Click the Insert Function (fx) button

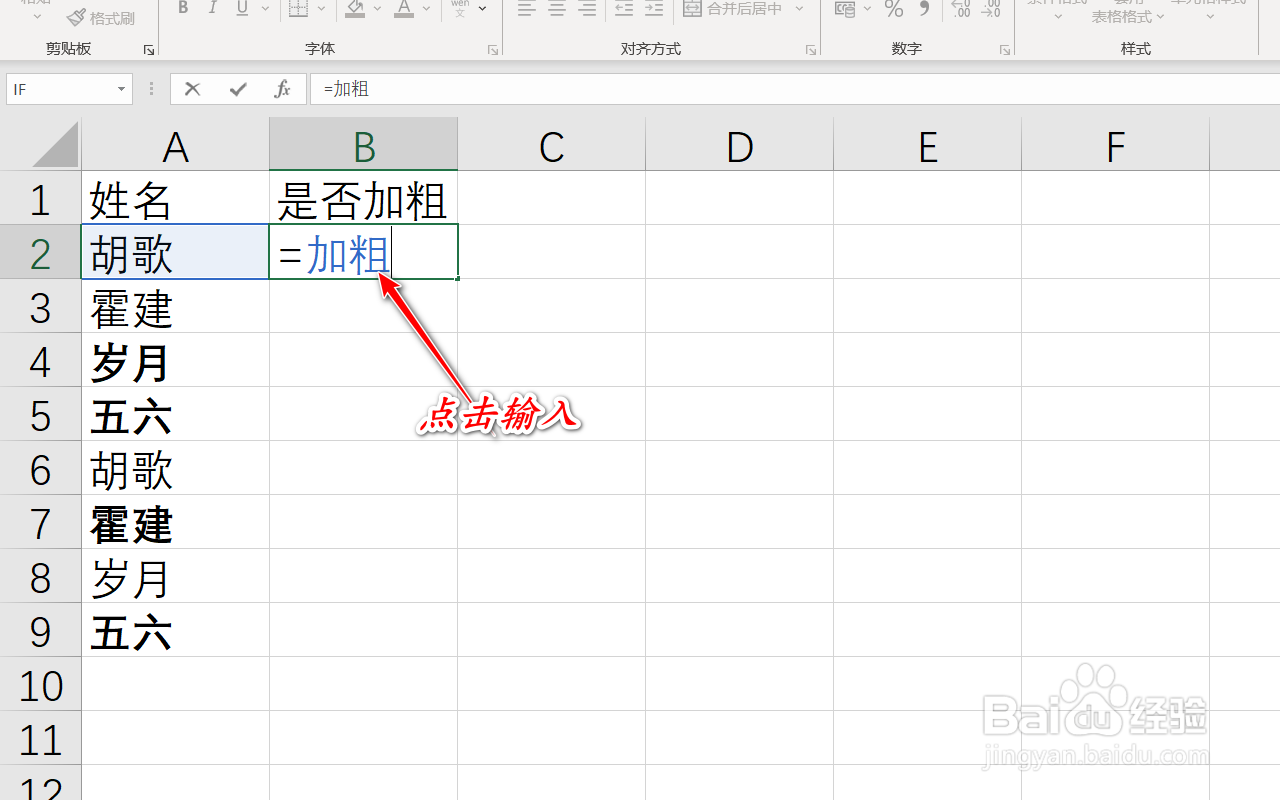(283, 89)
